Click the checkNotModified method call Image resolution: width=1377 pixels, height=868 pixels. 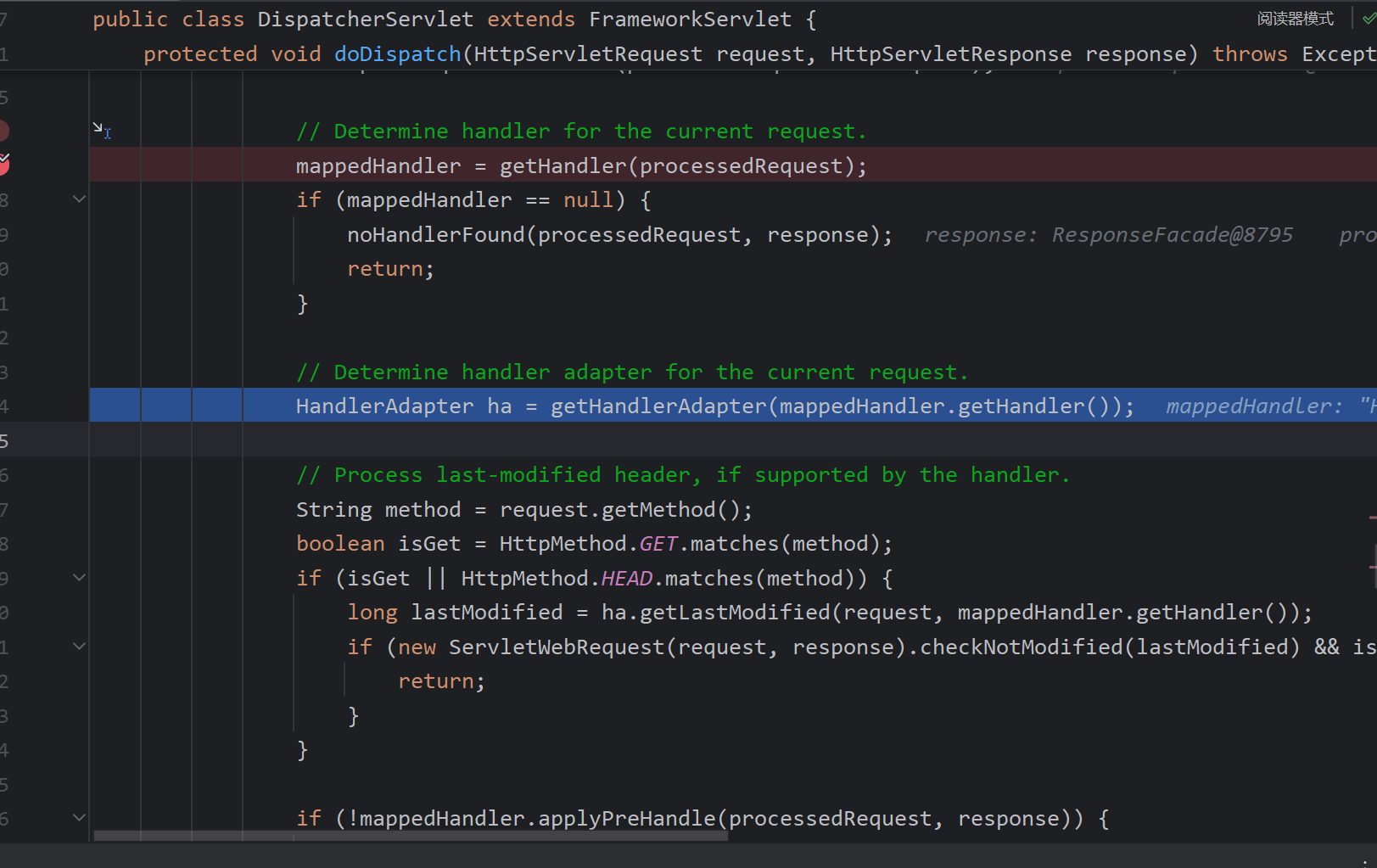[1022, 647]
